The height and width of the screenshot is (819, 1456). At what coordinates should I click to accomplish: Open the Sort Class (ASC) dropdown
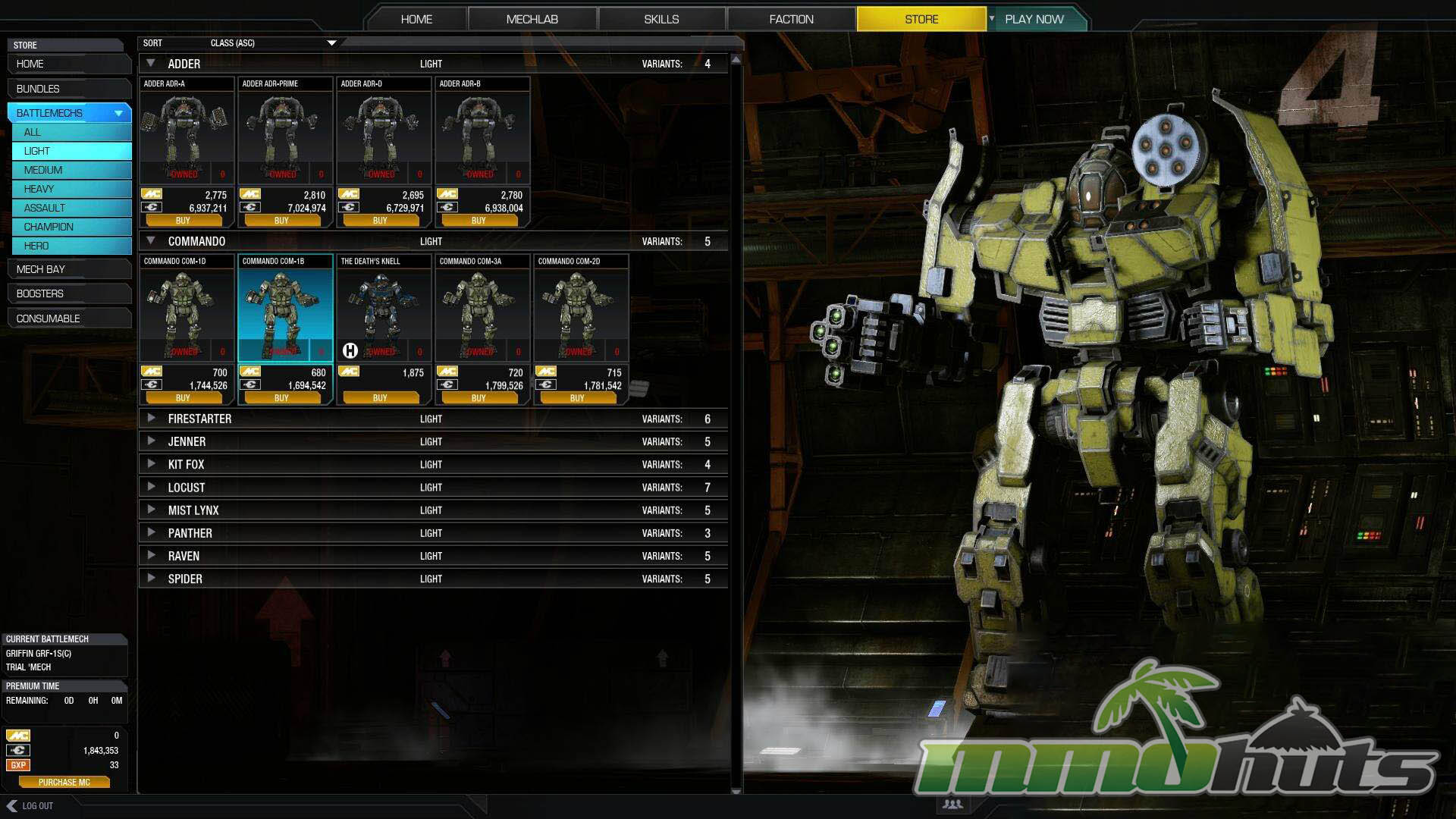pyautogui.click(x=331, y=43)
